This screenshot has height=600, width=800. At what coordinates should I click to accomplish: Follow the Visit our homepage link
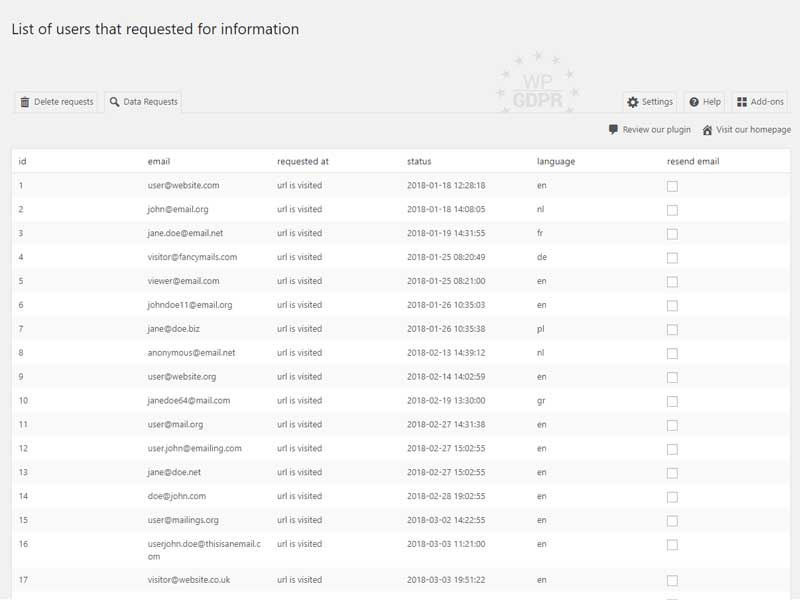[753, 130]
